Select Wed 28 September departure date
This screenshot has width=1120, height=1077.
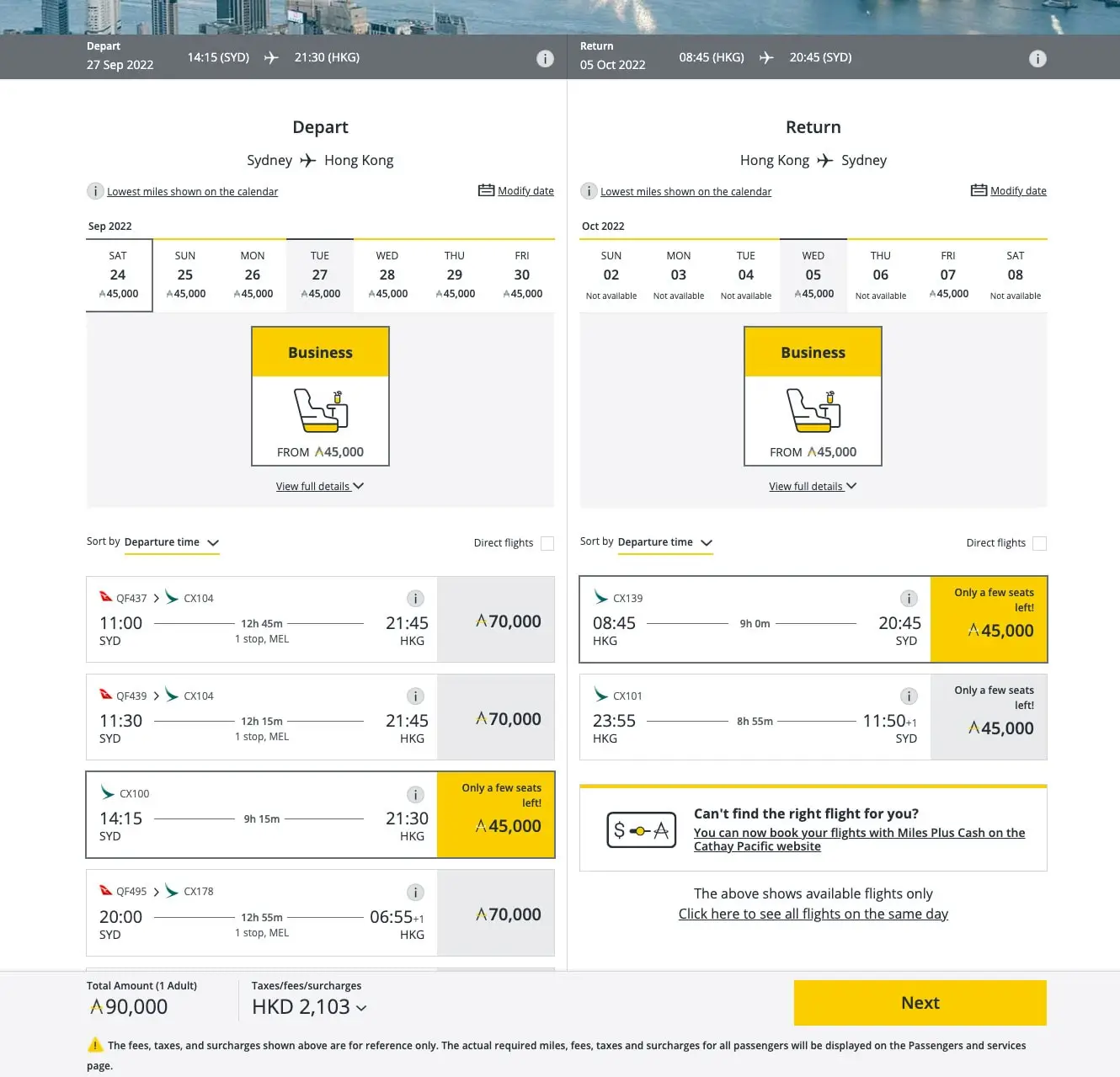(x=387, y=275)
